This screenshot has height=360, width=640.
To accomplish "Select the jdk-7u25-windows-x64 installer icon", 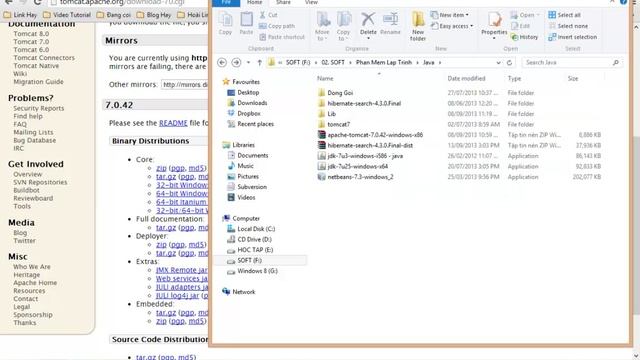I will pyautogui.click(x=322, y=166).
